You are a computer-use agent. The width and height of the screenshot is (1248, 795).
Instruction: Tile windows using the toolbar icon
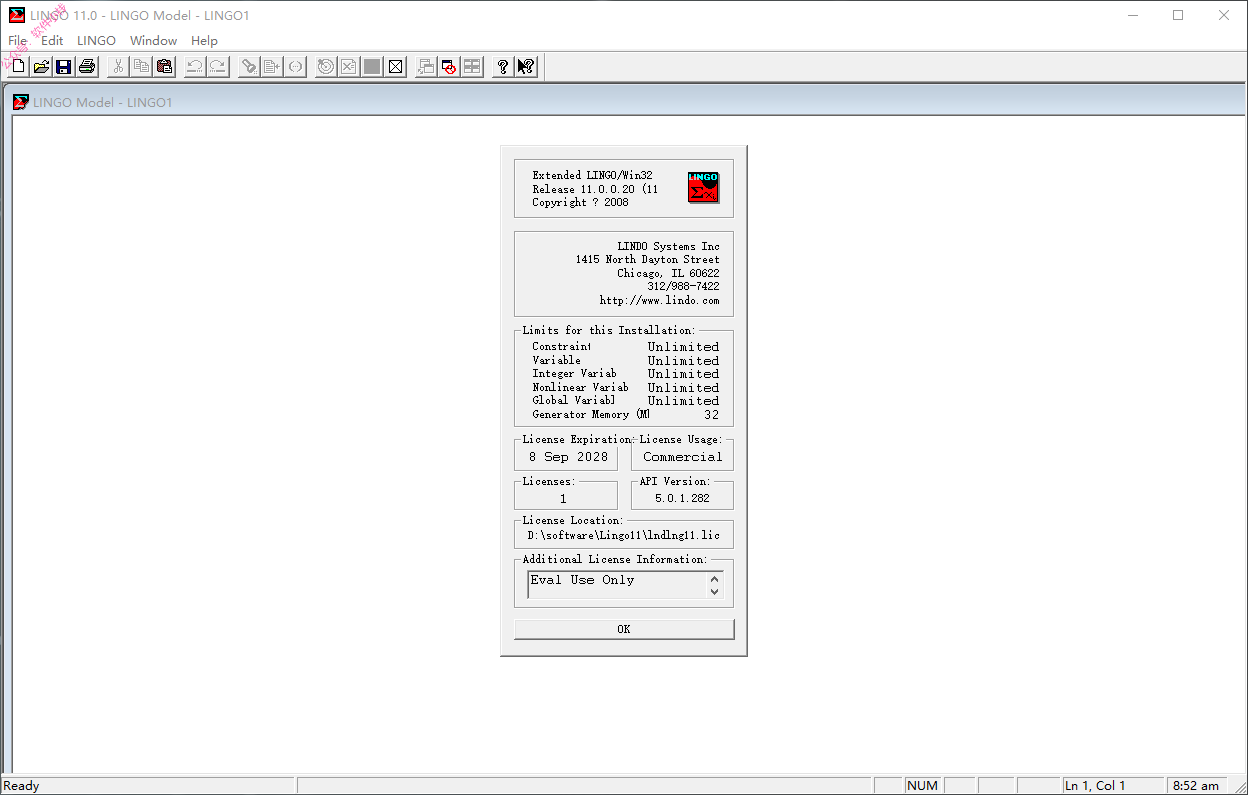click(x=472, y=67)
